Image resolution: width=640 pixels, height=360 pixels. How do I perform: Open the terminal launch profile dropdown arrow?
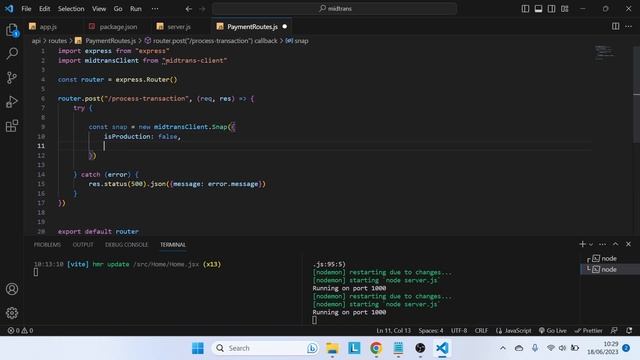(591, 244)
